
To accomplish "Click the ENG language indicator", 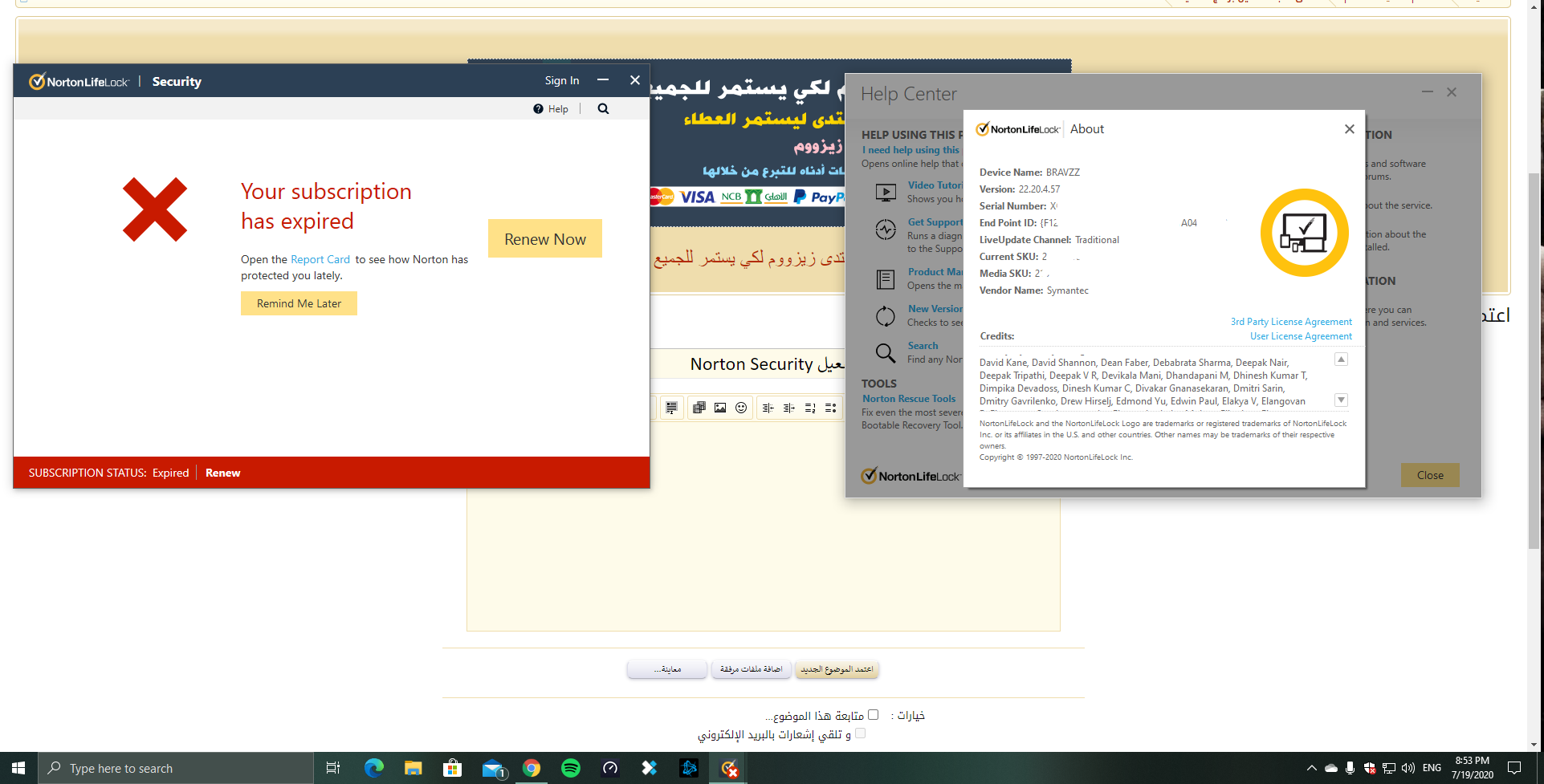I will (x=1432, y=768).
